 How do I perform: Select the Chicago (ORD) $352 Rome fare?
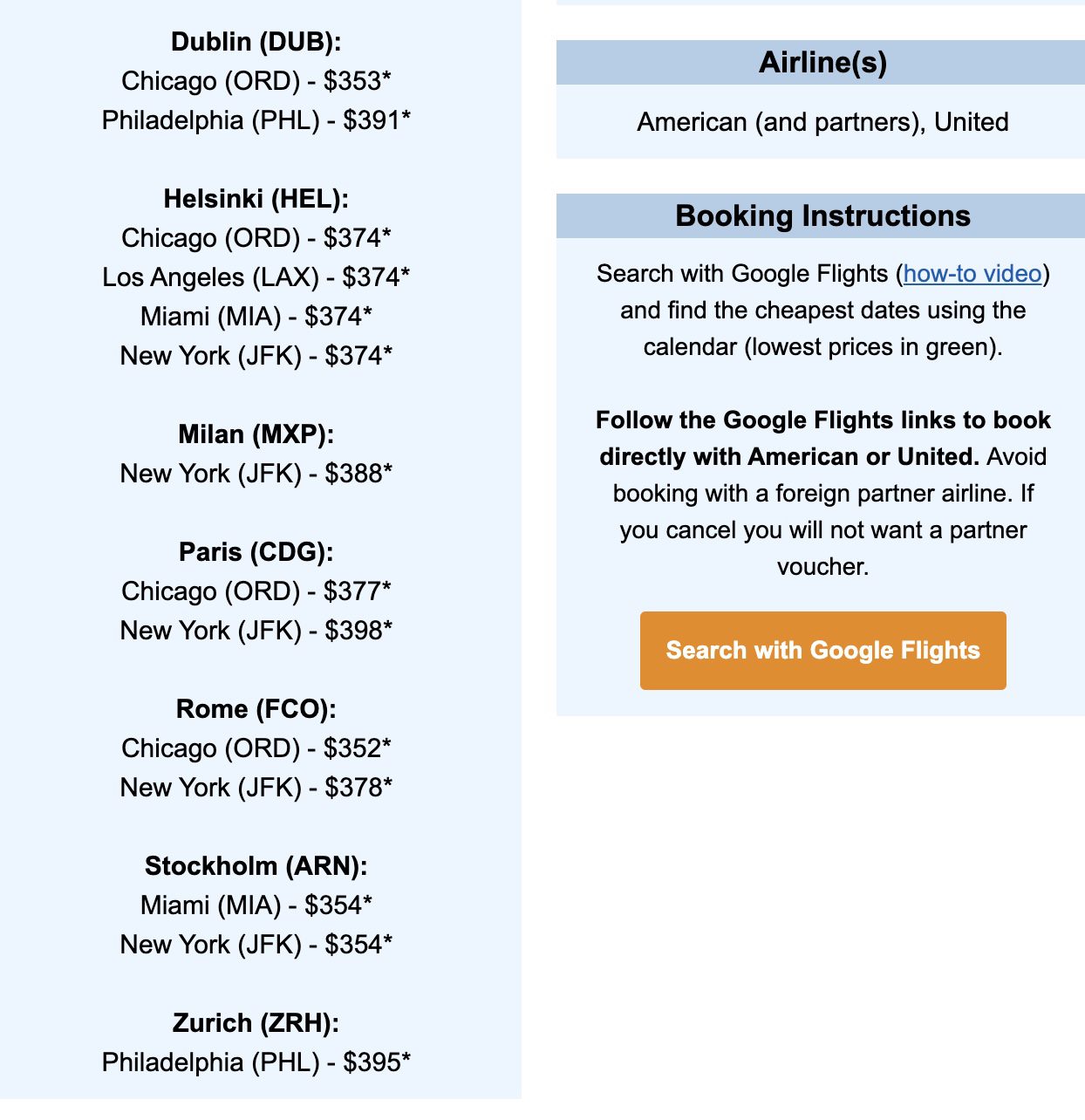pos(258,748)
